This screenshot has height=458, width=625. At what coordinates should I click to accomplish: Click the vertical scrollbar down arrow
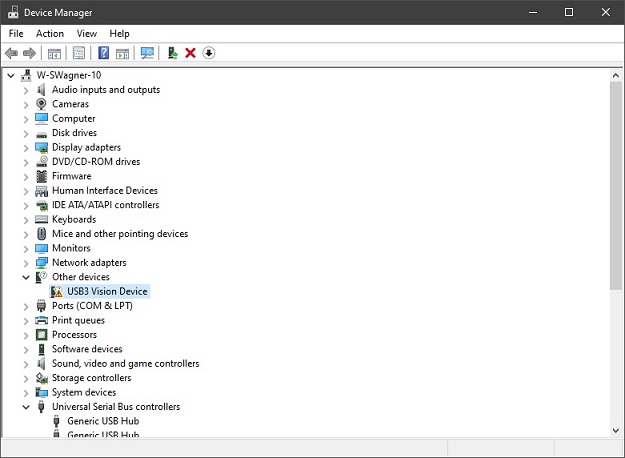point(615,430)
